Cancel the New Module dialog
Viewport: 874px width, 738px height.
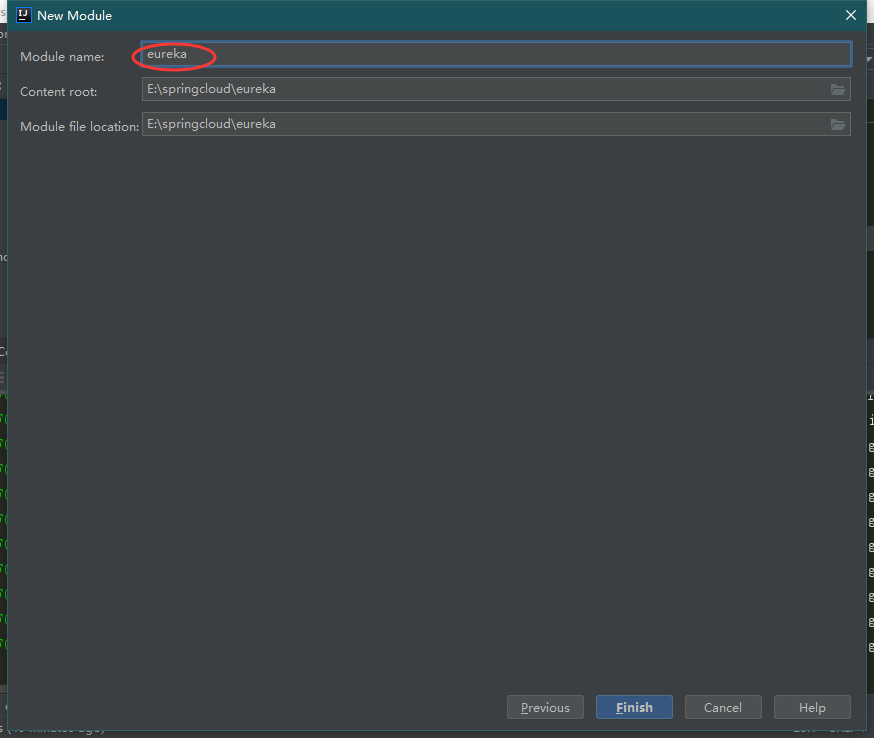point(723,707)
